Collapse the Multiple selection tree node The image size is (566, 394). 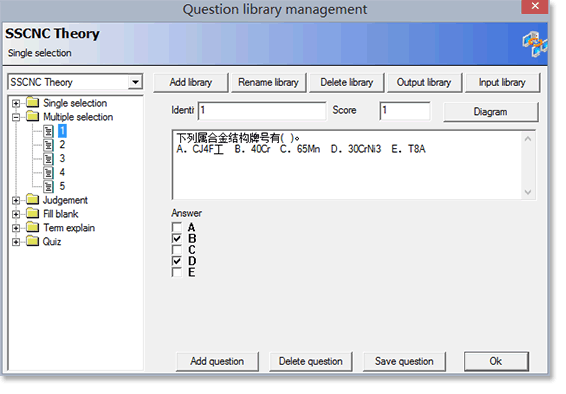pos(16,117)
